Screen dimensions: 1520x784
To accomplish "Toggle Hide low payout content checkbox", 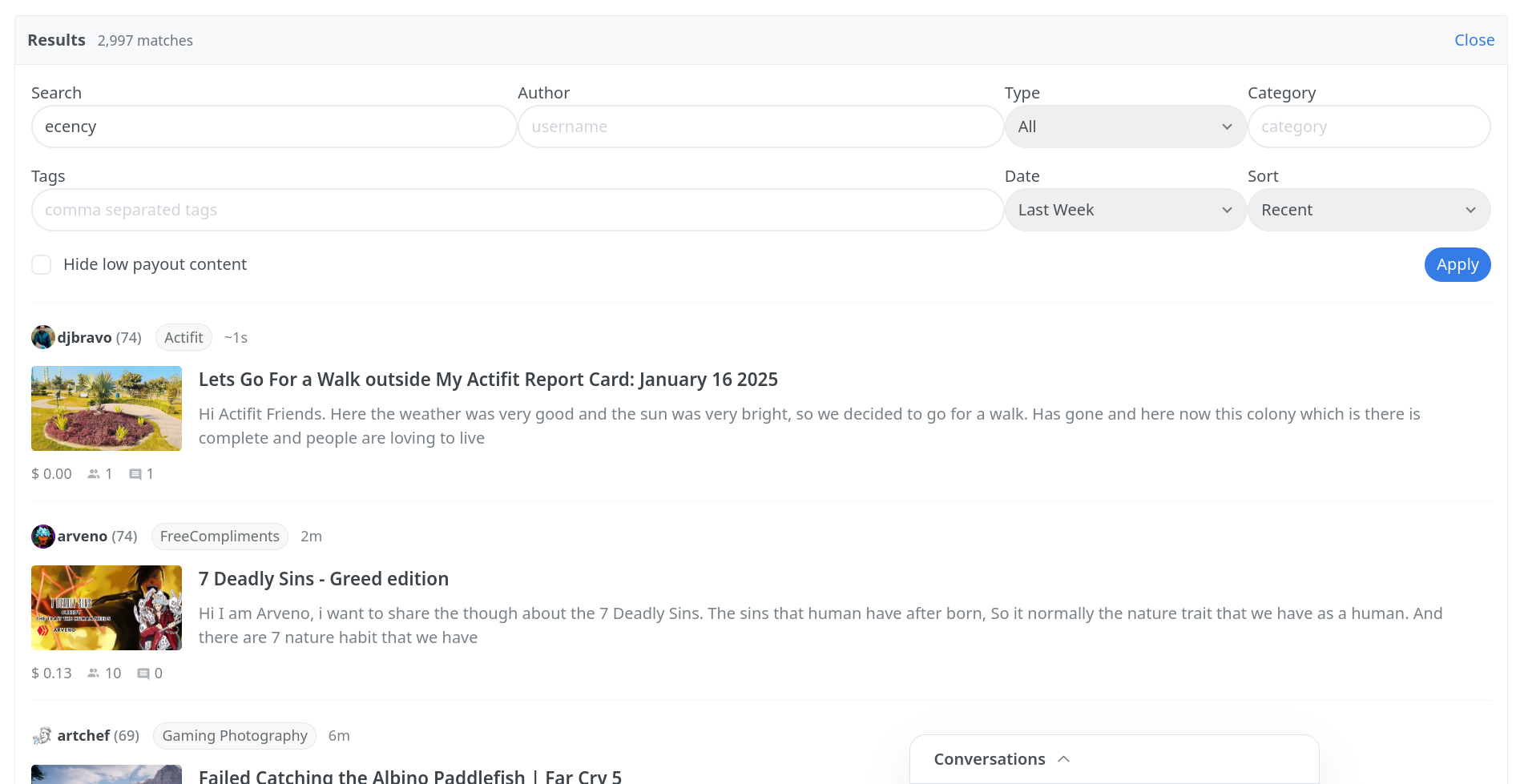I will coord(42,265).
